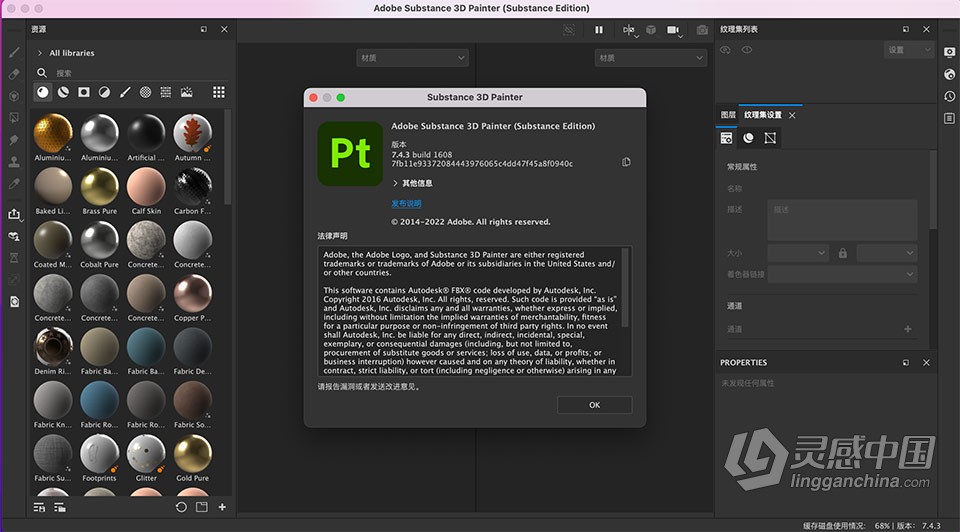Open the video camera view options icon
Viewport: 960px width, 532px height.
(x=674, y=30)
